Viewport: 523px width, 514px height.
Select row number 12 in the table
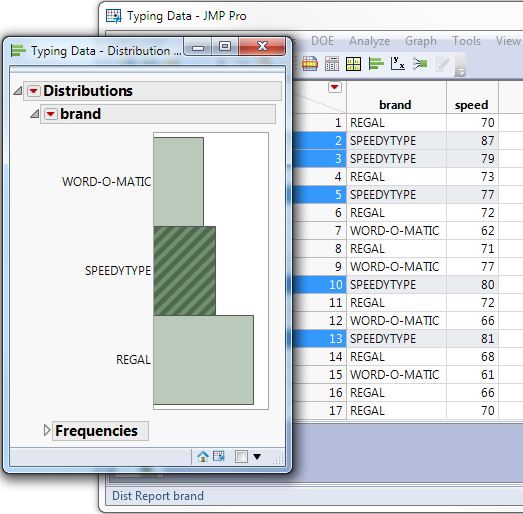(x=320, y=321)
